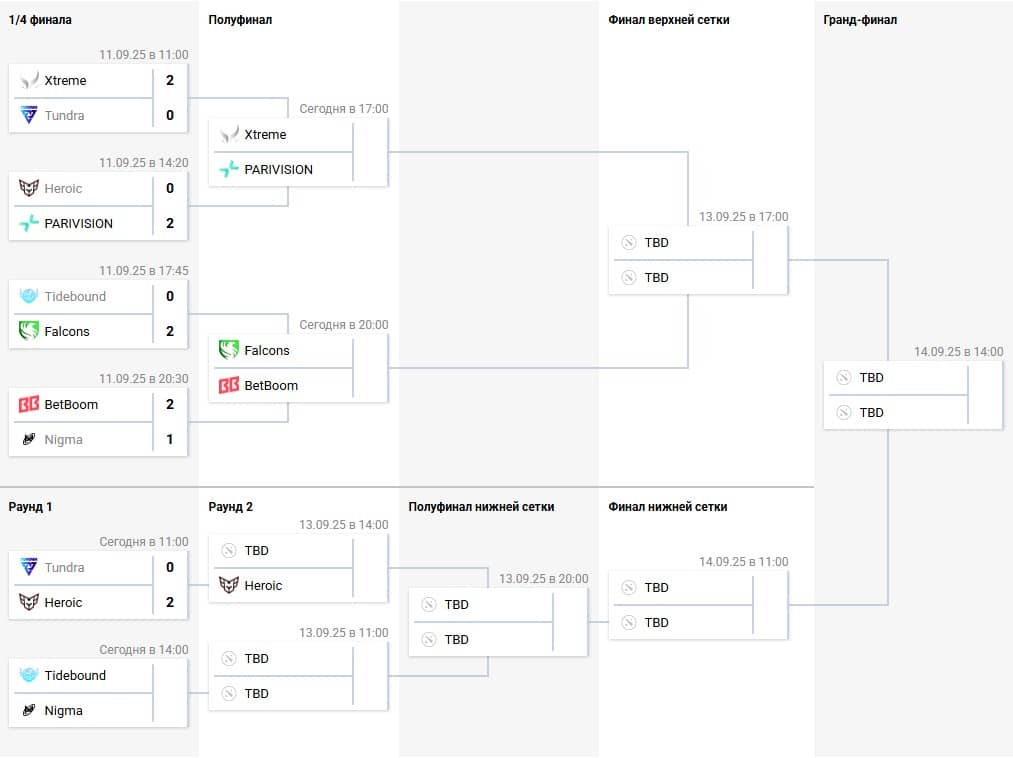Viewport: 1013px width, 758px height.
Task: Select the PARIVISION logo in the Полуфинал match
Action: click(229, 170)
